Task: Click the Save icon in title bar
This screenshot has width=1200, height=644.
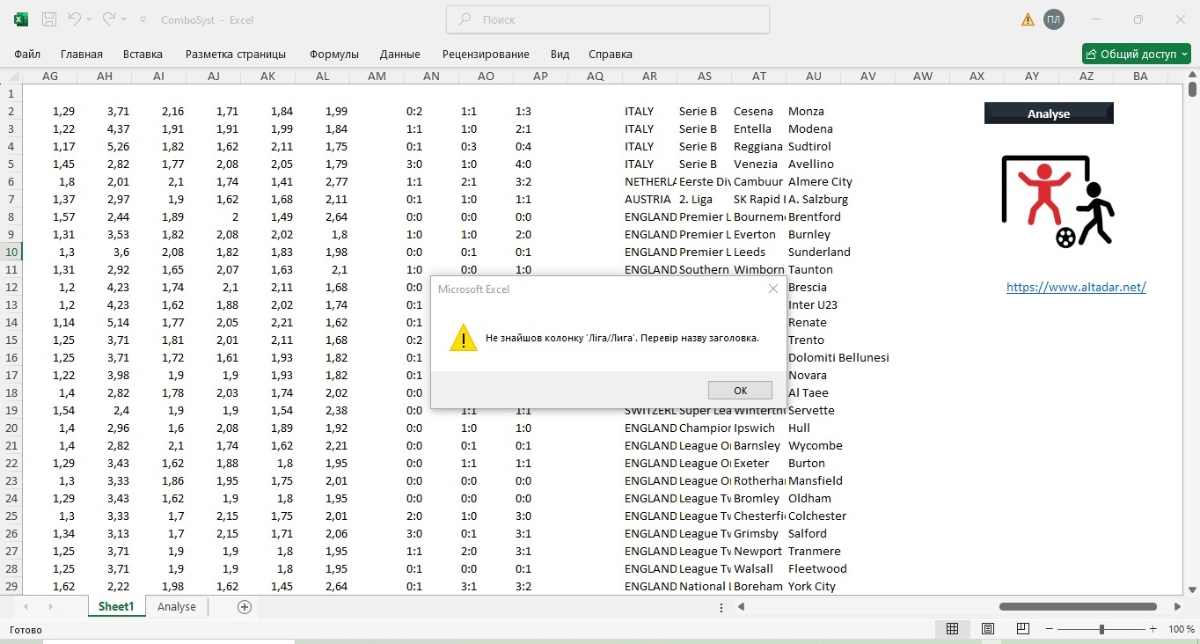Action: pyautogui.click(x=48, y=19)
